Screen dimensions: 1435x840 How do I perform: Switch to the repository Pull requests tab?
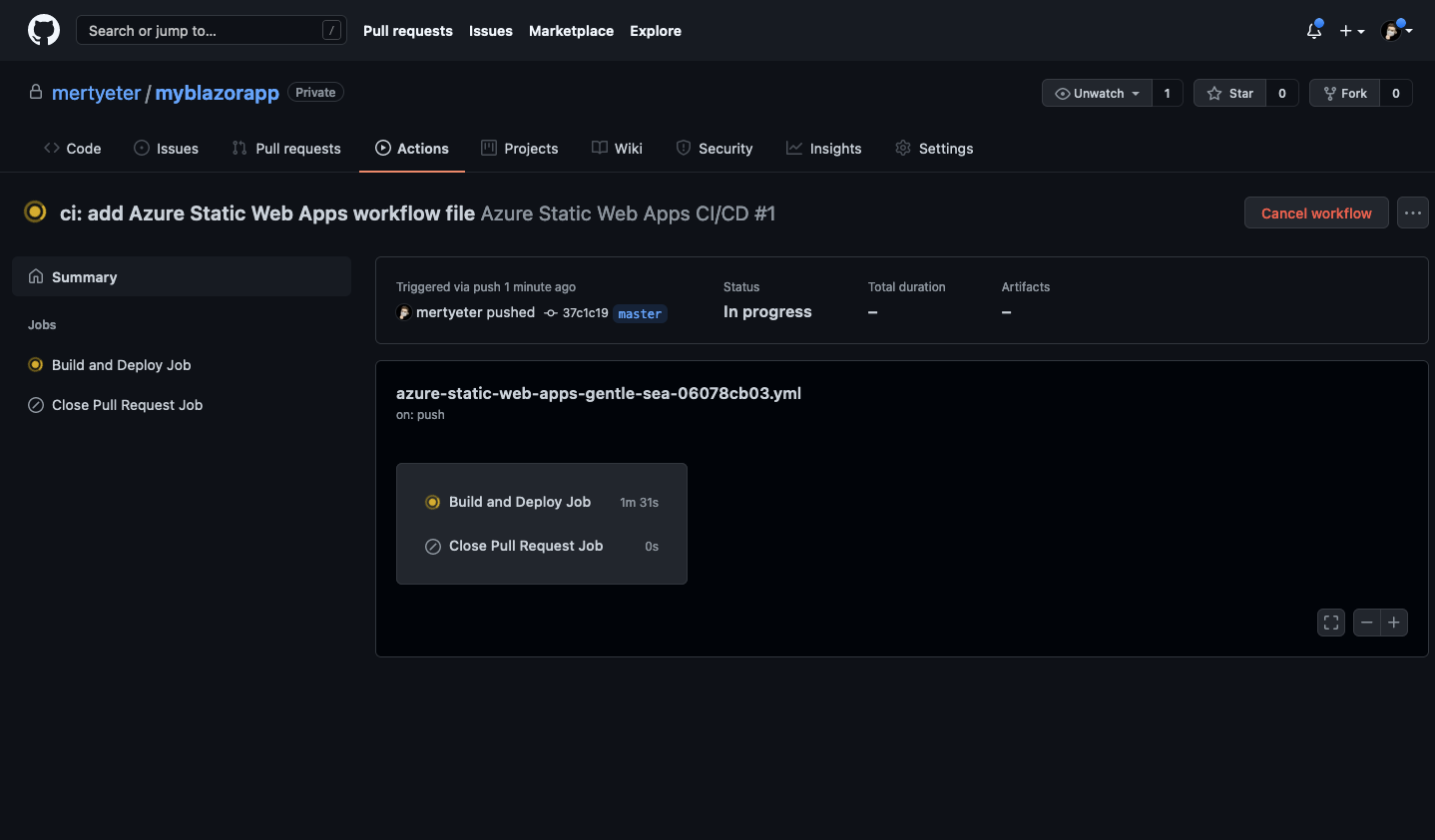coord(286,149)
